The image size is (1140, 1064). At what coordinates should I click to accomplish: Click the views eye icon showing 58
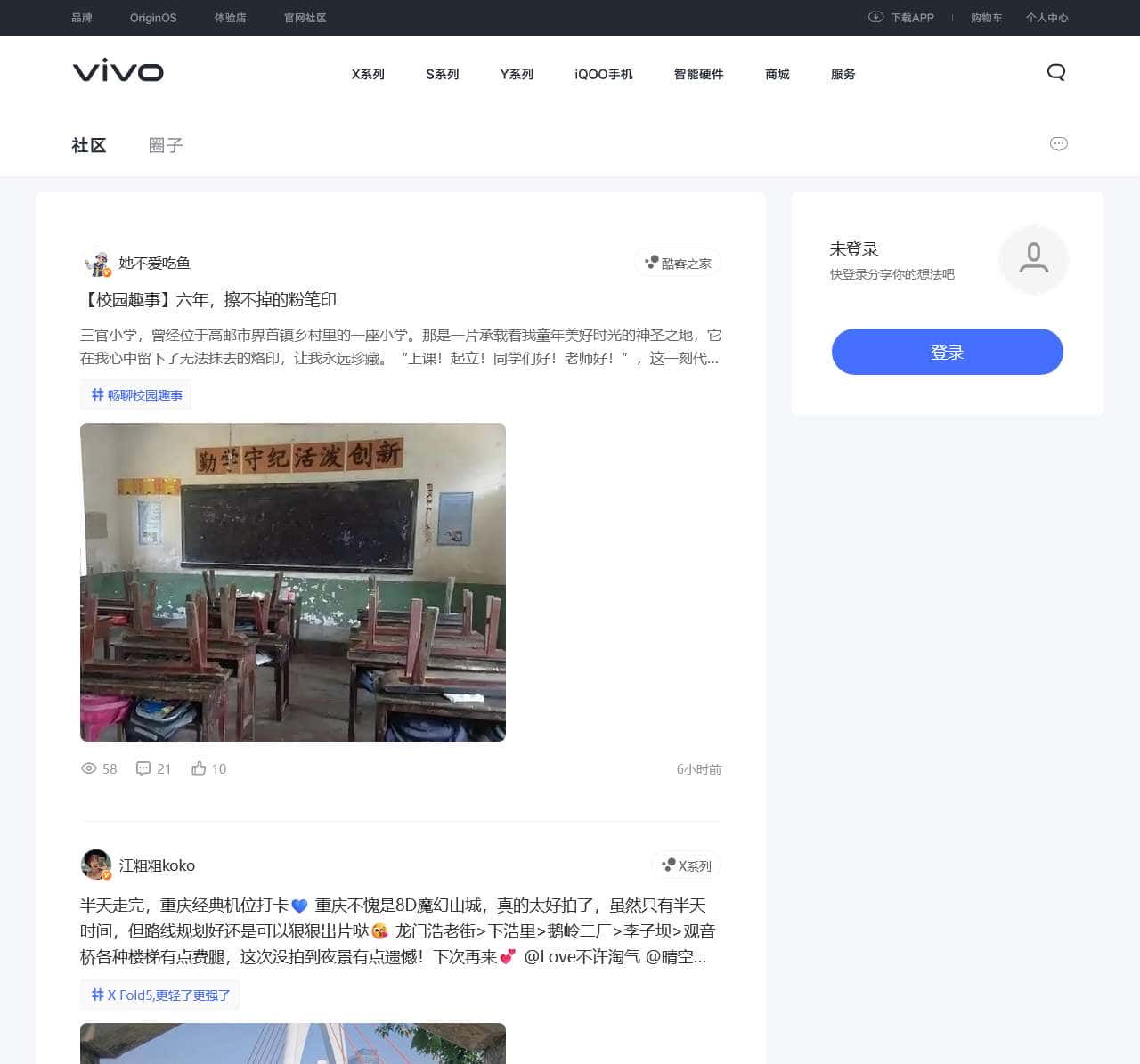(89, 768)
